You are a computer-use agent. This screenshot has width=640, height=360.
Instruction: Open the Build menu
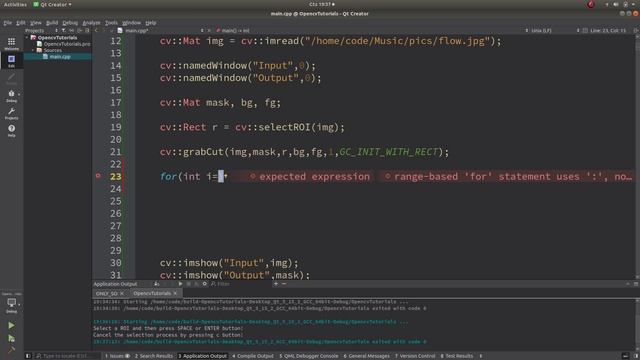(52, 23)
